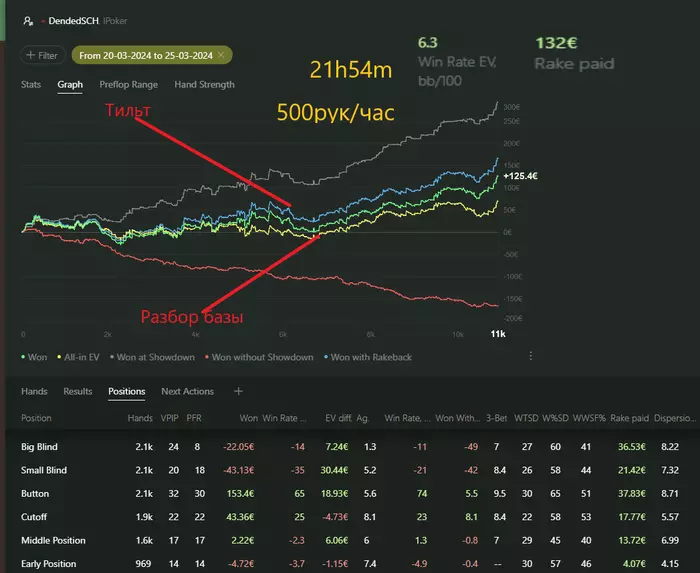Select the Positions tab

coord(127,391)
